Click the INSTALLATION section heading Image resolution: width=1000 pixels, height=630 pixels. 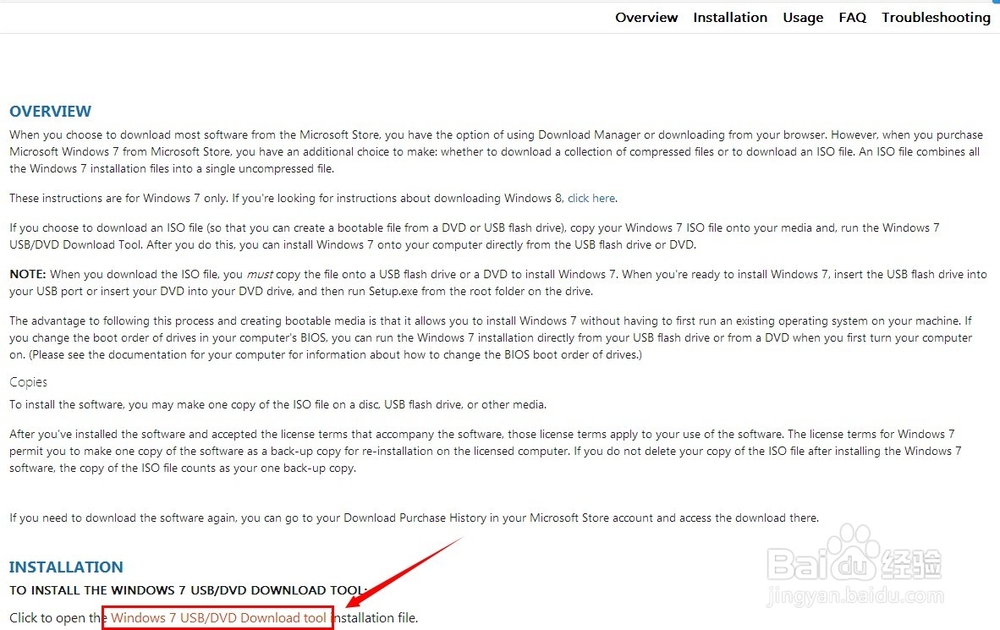[x=66, y=567]
